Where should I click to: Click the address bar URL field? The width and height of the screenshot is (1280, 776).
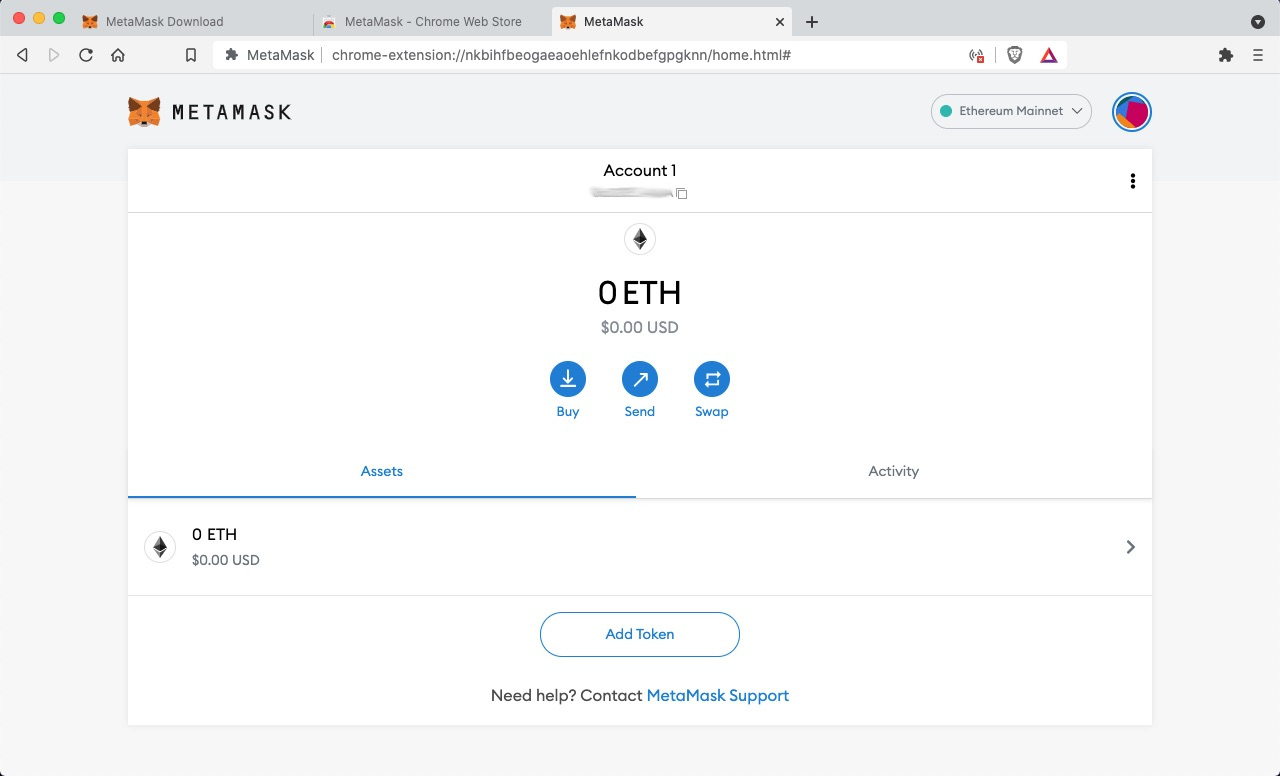(x=640, y=55)
